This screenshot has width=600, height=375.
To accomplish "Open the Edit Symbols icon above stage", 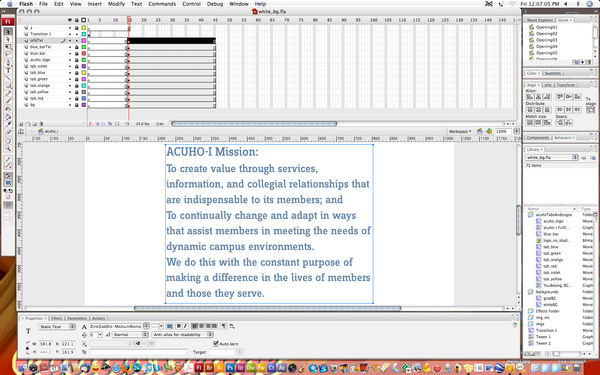I will point(489,131).
